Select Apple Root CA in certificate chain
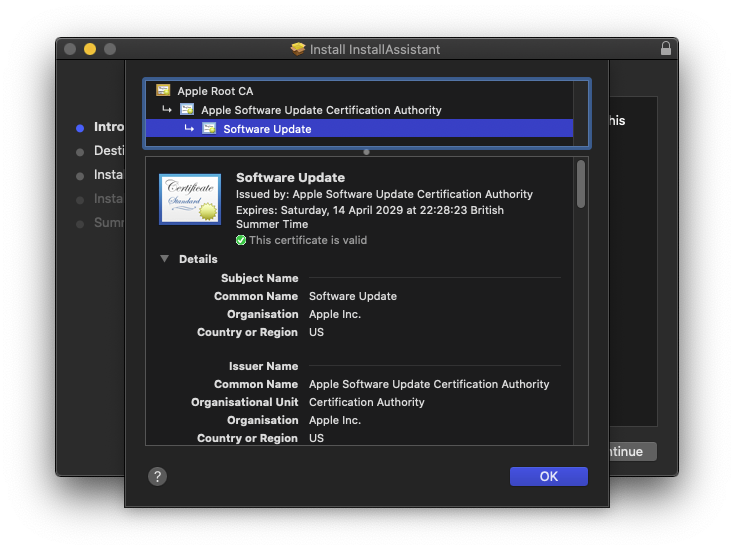734x550 pixels. pos(359,91)
